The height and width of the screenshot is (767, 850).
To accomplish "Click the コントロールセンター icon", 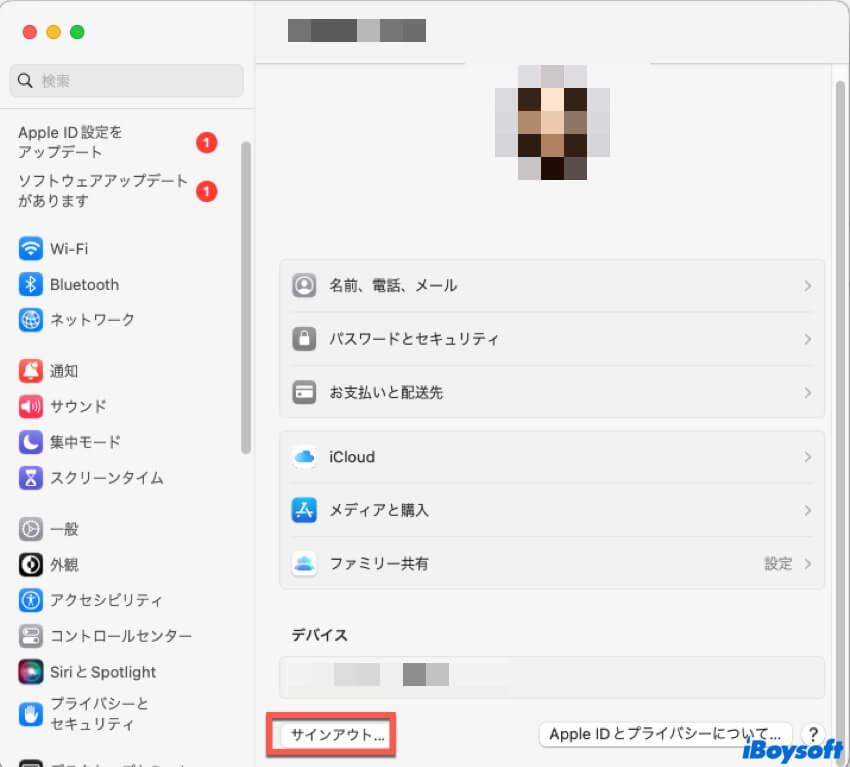I will [x=30, y=636].
